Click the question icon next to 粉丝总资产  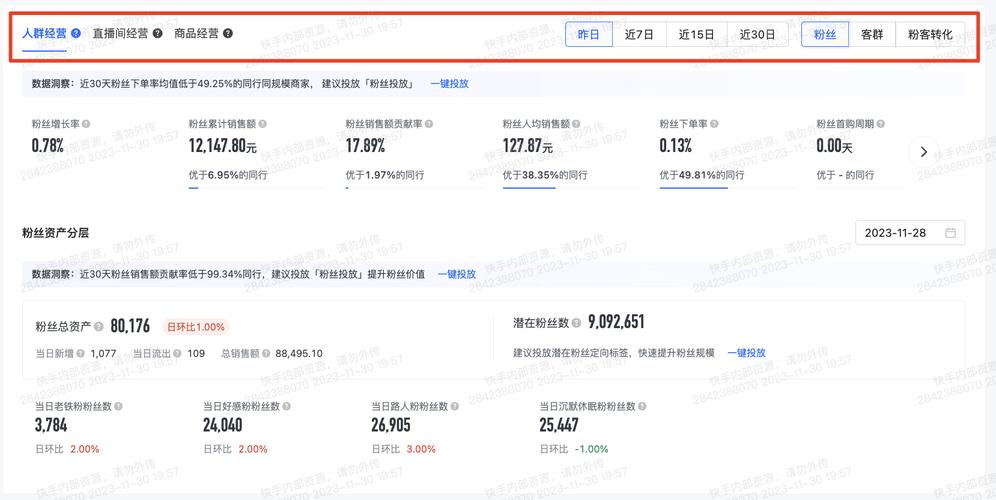tap(100, 326)
